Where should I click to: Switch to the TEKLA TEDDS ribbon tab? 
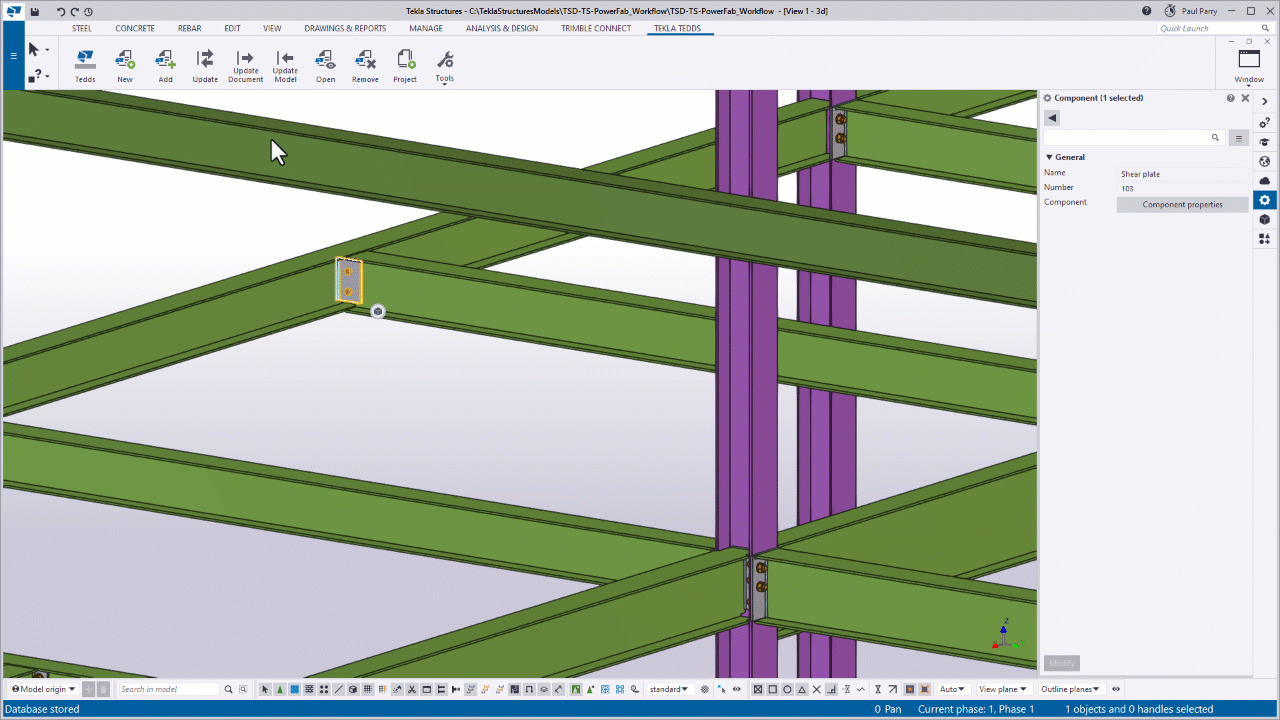coord(680,28)
